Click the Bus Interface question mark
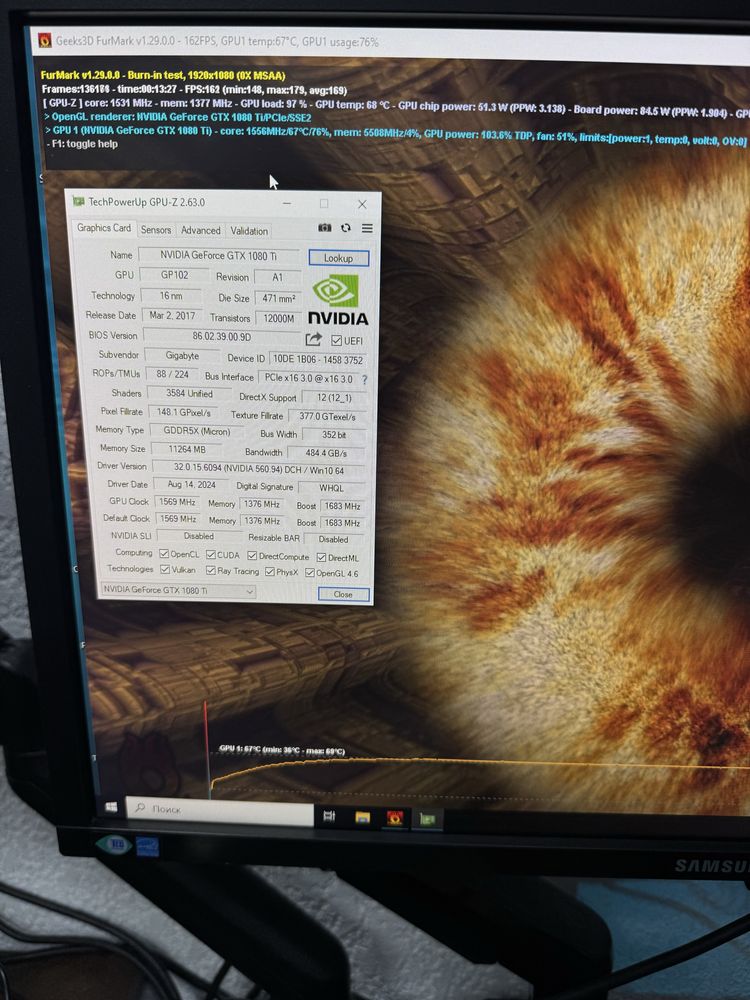Screen dimensions: 750x1000 [x=365, y=379]
